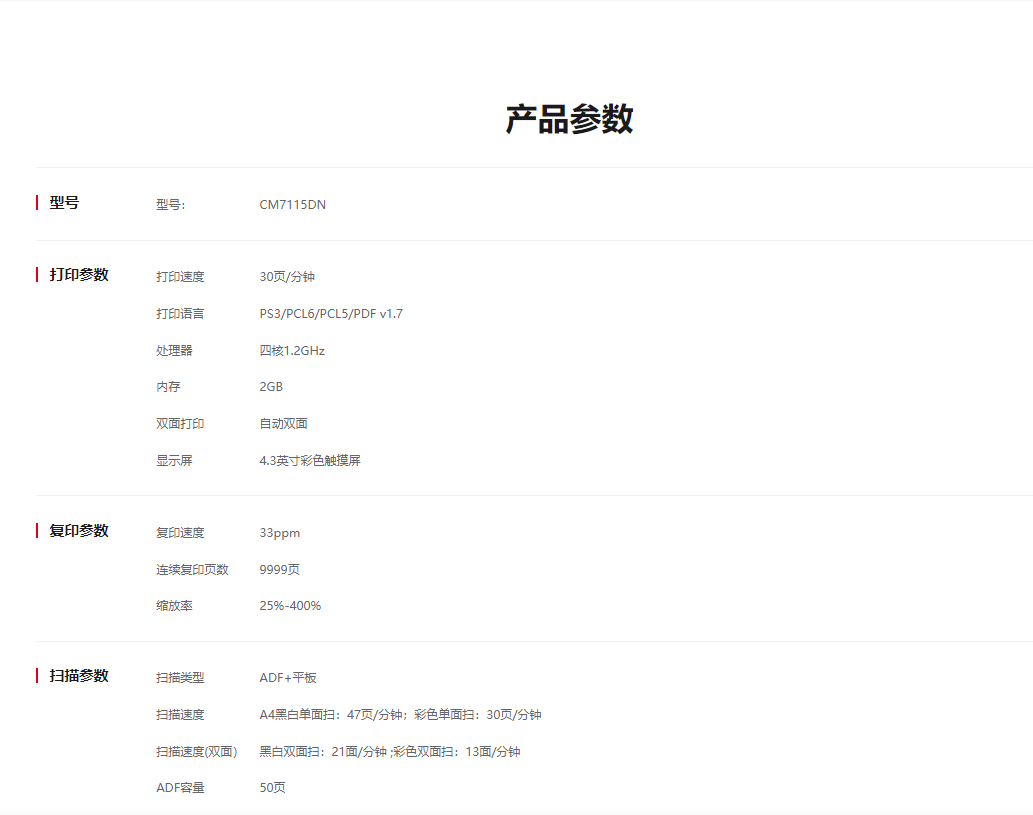1033x815 pixels.
Task: Select the 复印参数 section title
Action: (79, 531)
